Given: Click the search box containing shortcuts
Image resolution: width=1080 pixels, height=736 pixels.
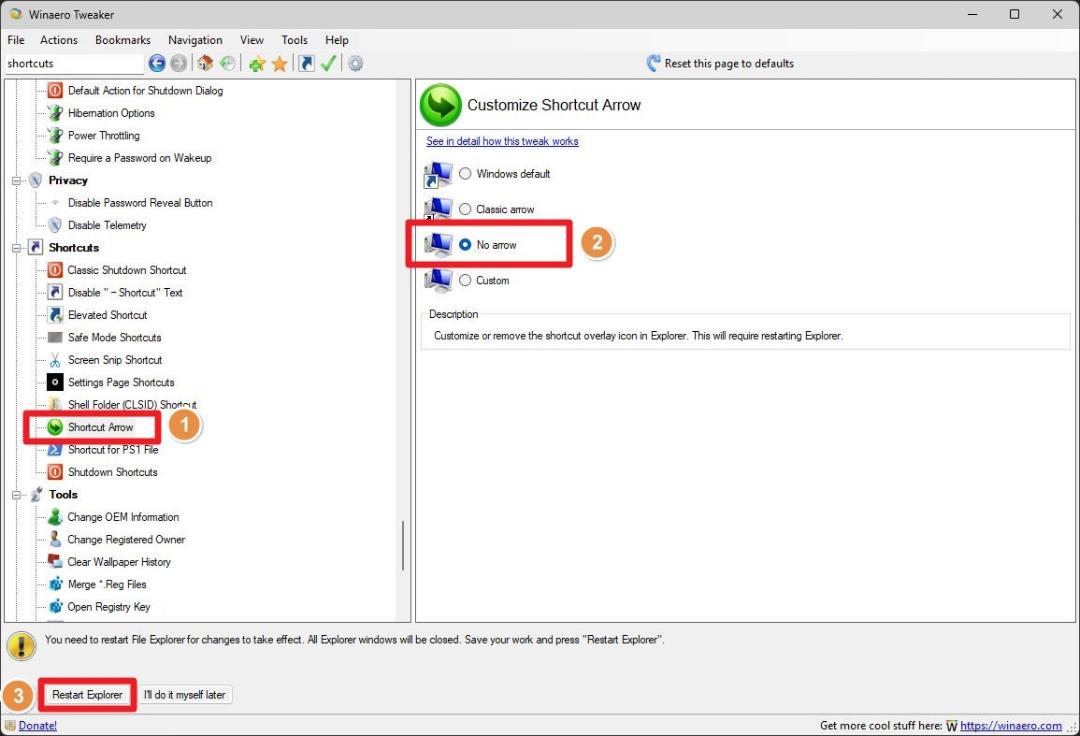Looking at the screenshot, I should pos(74,63).
